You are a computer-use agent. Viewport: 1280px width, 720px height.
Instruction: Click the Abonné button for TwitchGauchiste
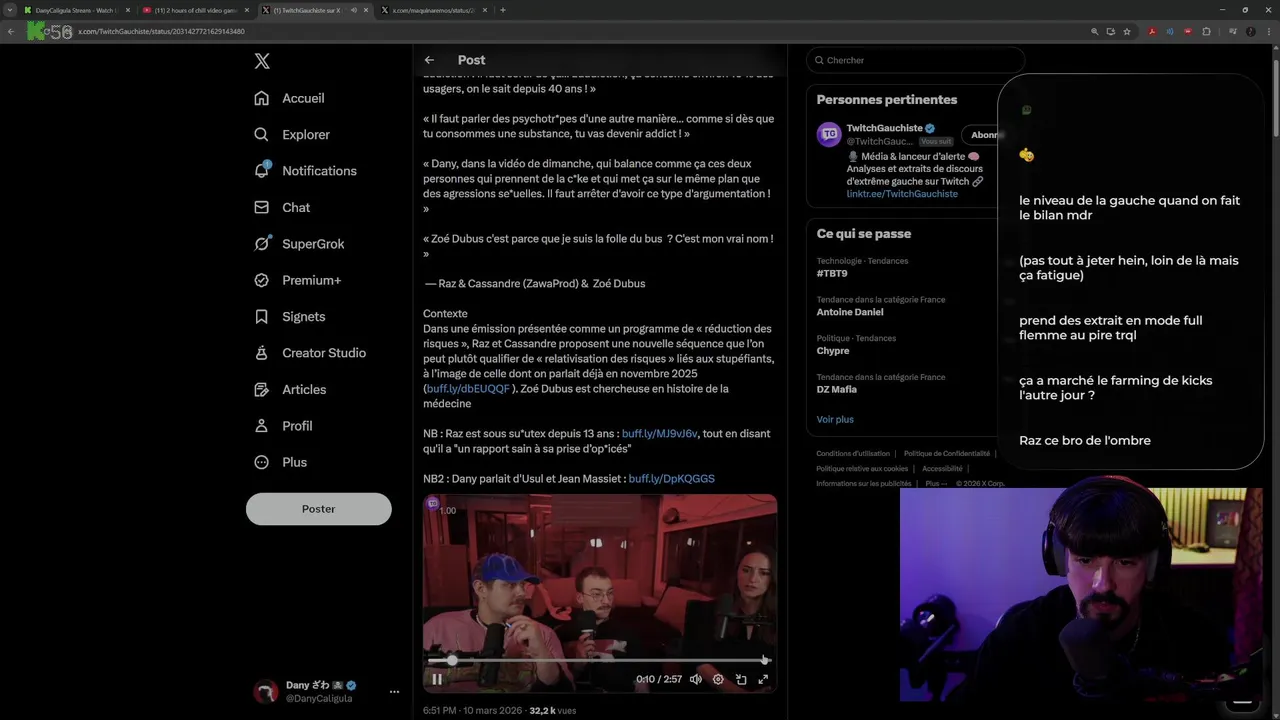pyautogui.click(x=983, y=135)
